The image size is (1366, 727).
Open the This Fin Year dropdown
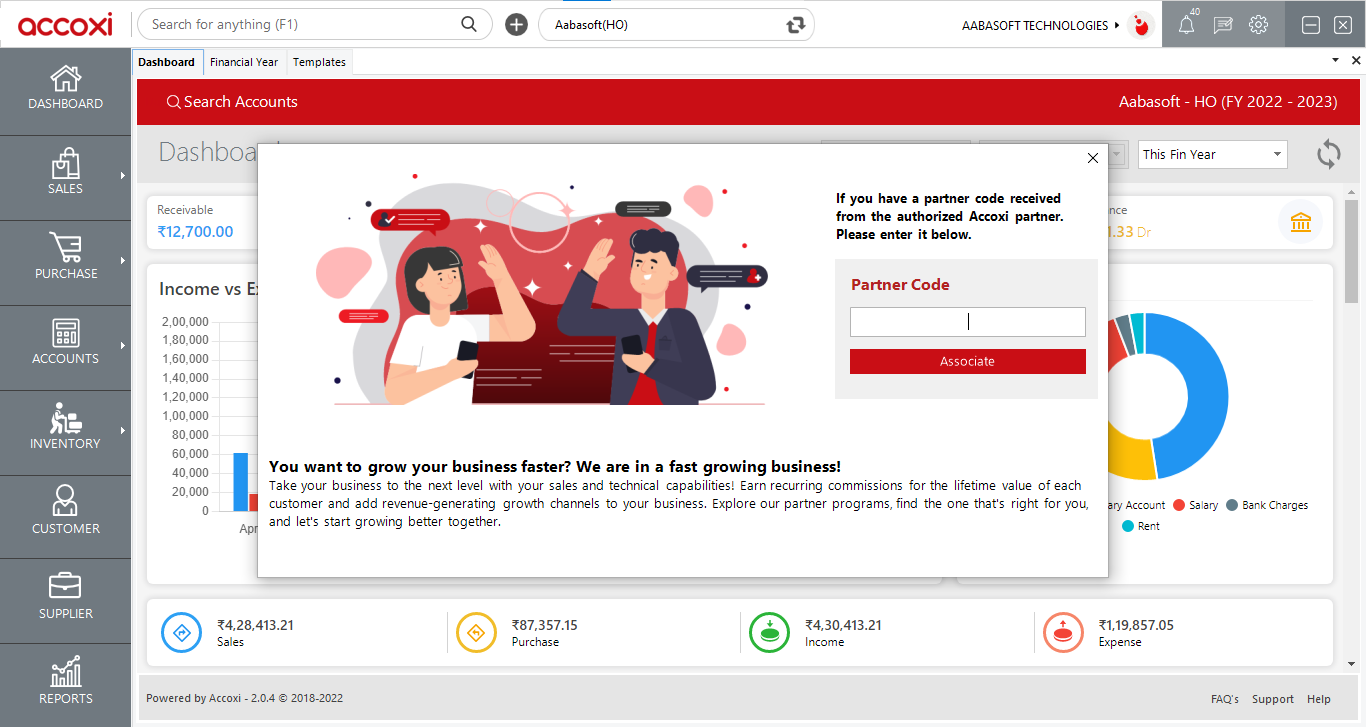coord(1212,154)
